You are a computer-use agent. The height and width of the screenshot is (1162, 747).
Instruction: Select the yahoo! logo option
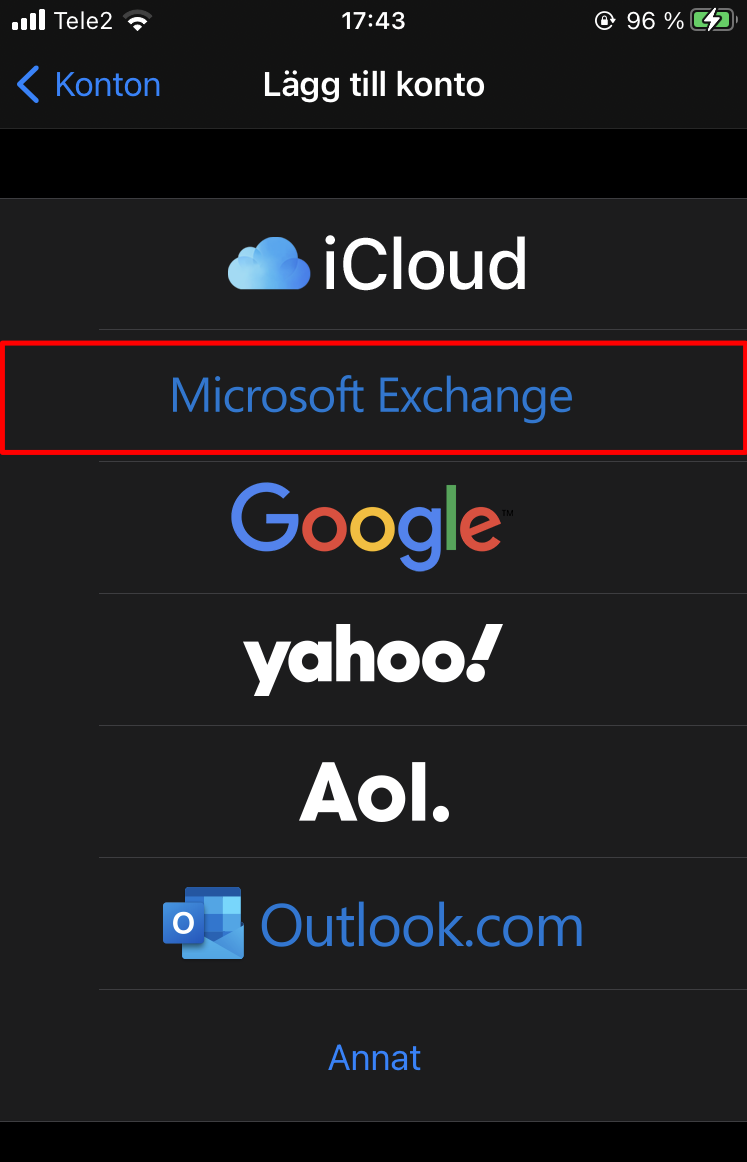pos(372,658)
